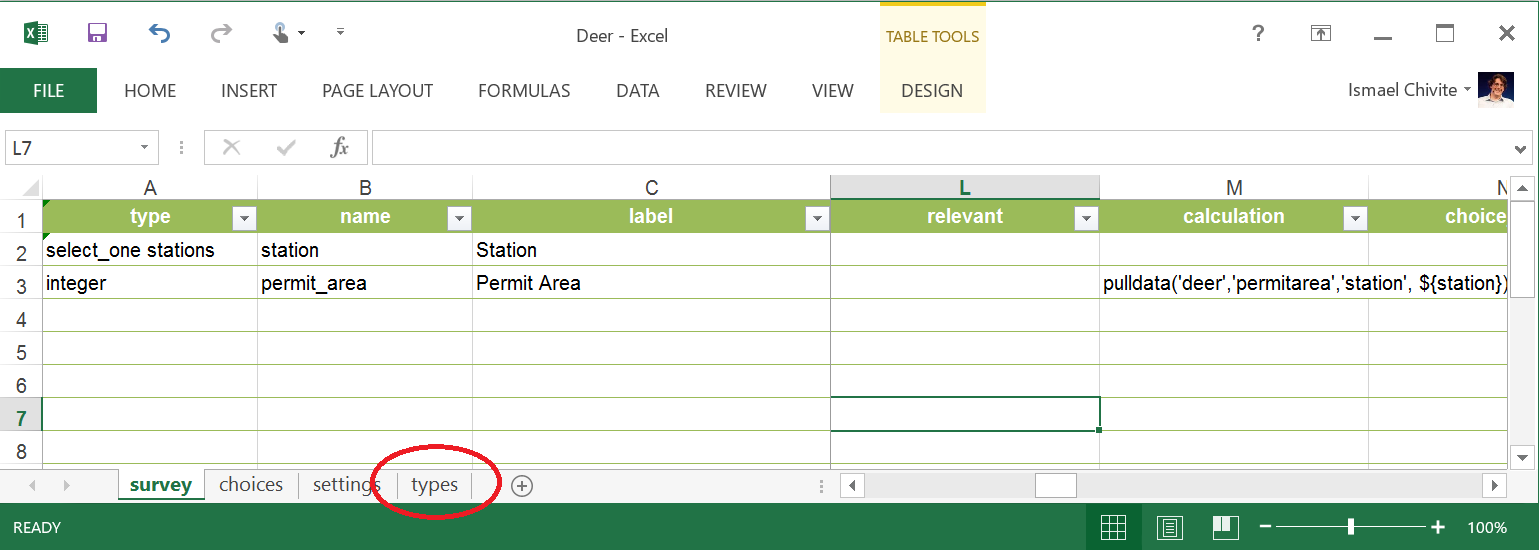Screen dimensions: 1539x550
Task: Save the workbook with the floppy icon
Action: 97,34
